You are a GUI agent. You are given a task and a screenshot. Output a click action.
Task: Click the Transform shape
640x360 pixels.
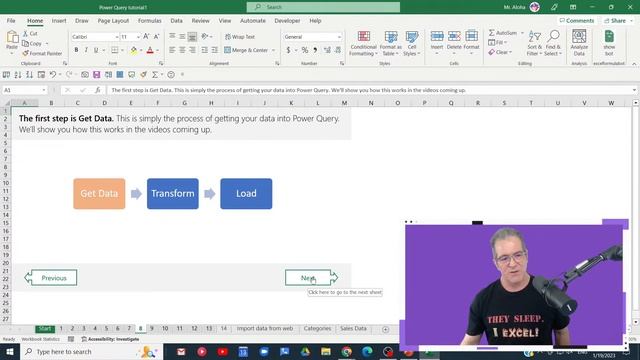click(173, 193)
